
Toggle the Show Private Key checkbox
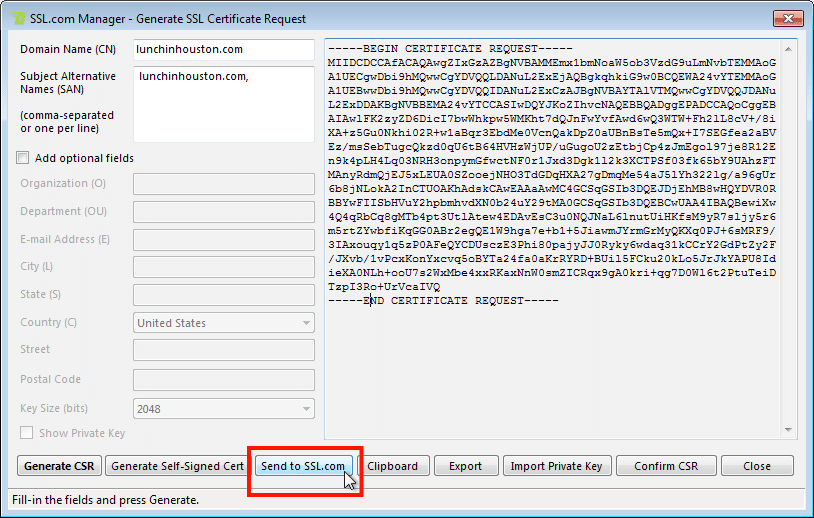26,433
